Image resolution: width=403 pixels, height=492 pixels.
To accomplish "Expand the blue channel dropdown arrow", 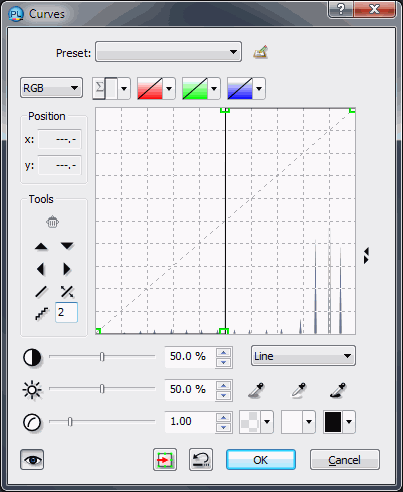I will (x=259, y=89).
